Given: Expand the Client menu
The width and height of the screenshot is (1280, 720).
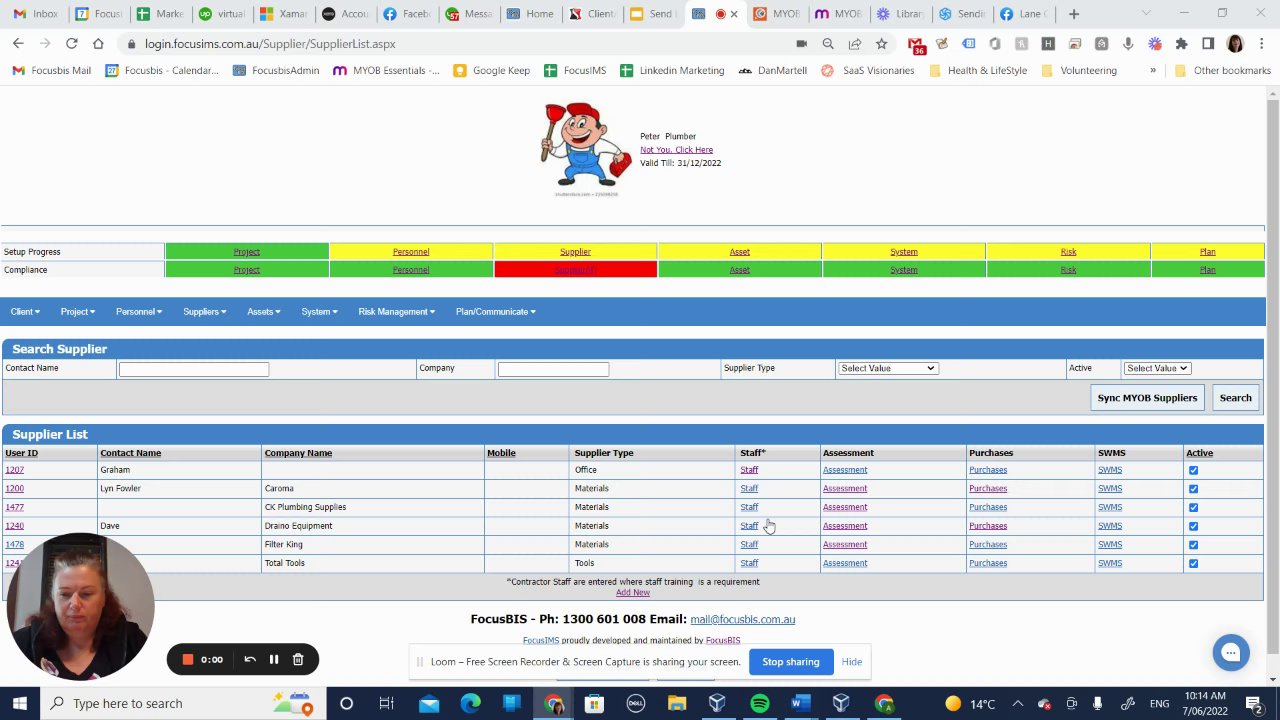Looking at the screenshot, I should [25, 312].
